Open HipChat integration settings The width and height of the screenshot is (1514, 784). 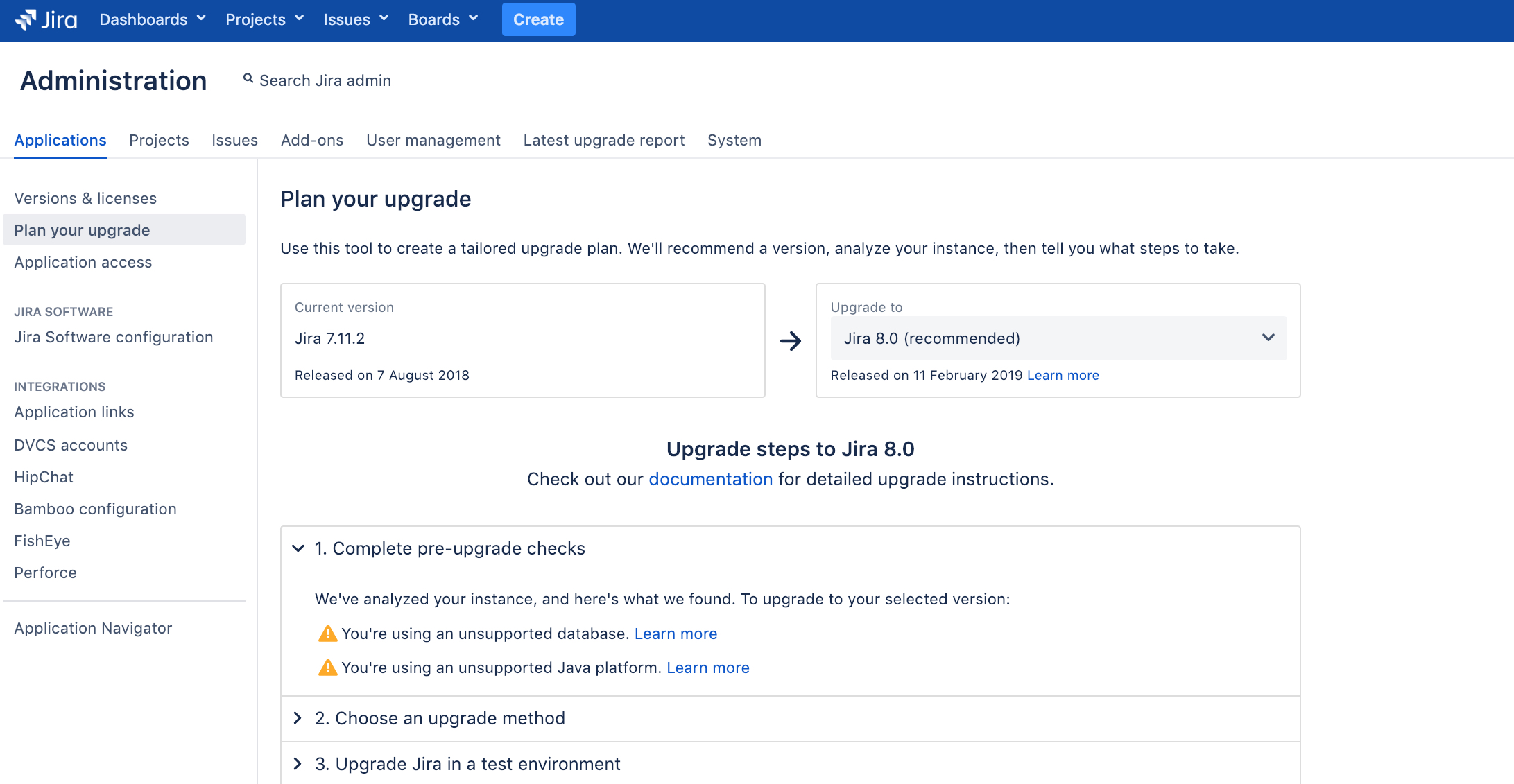click(x=44, y=477)
